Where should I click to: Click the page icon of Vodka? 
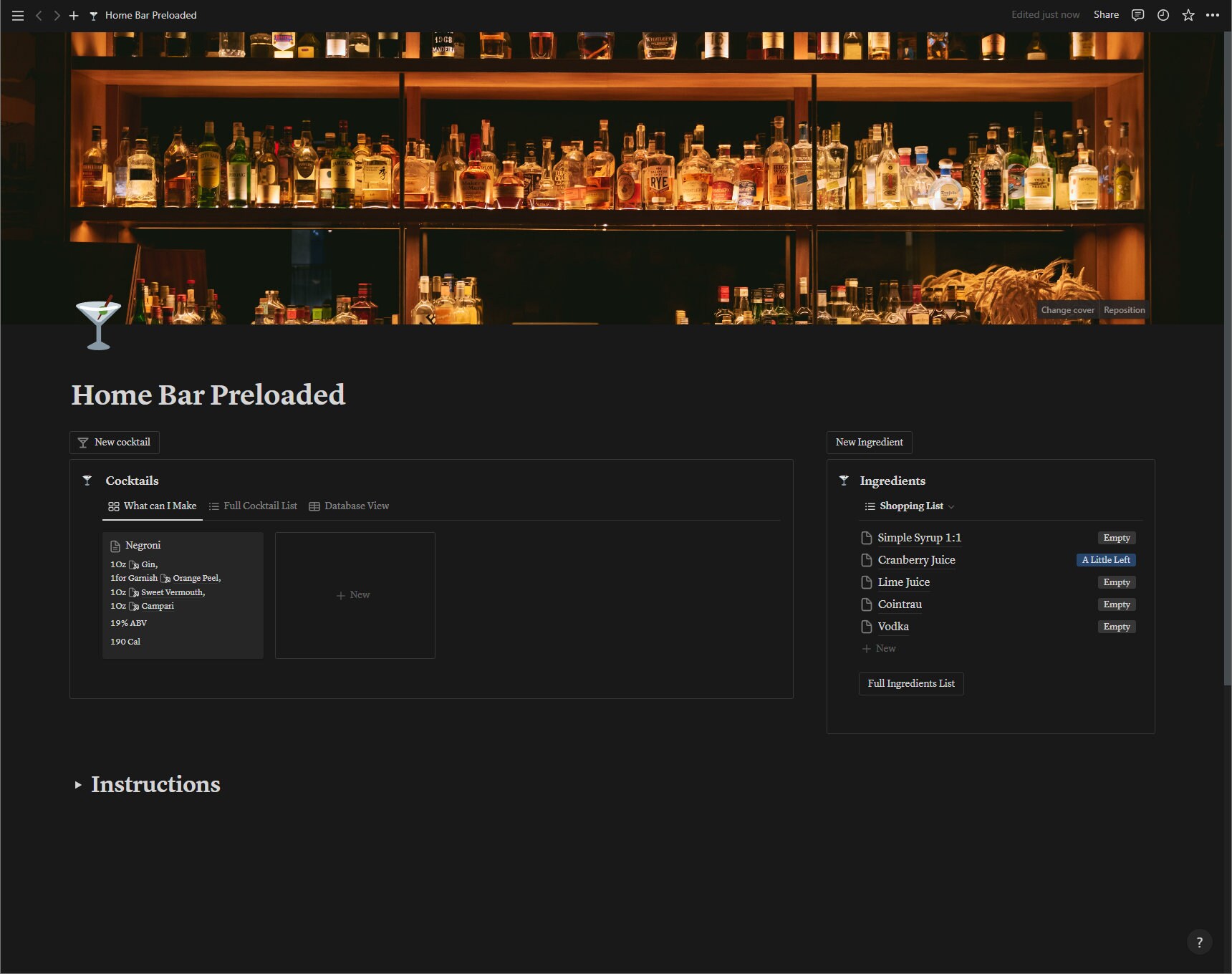(866, 627)
